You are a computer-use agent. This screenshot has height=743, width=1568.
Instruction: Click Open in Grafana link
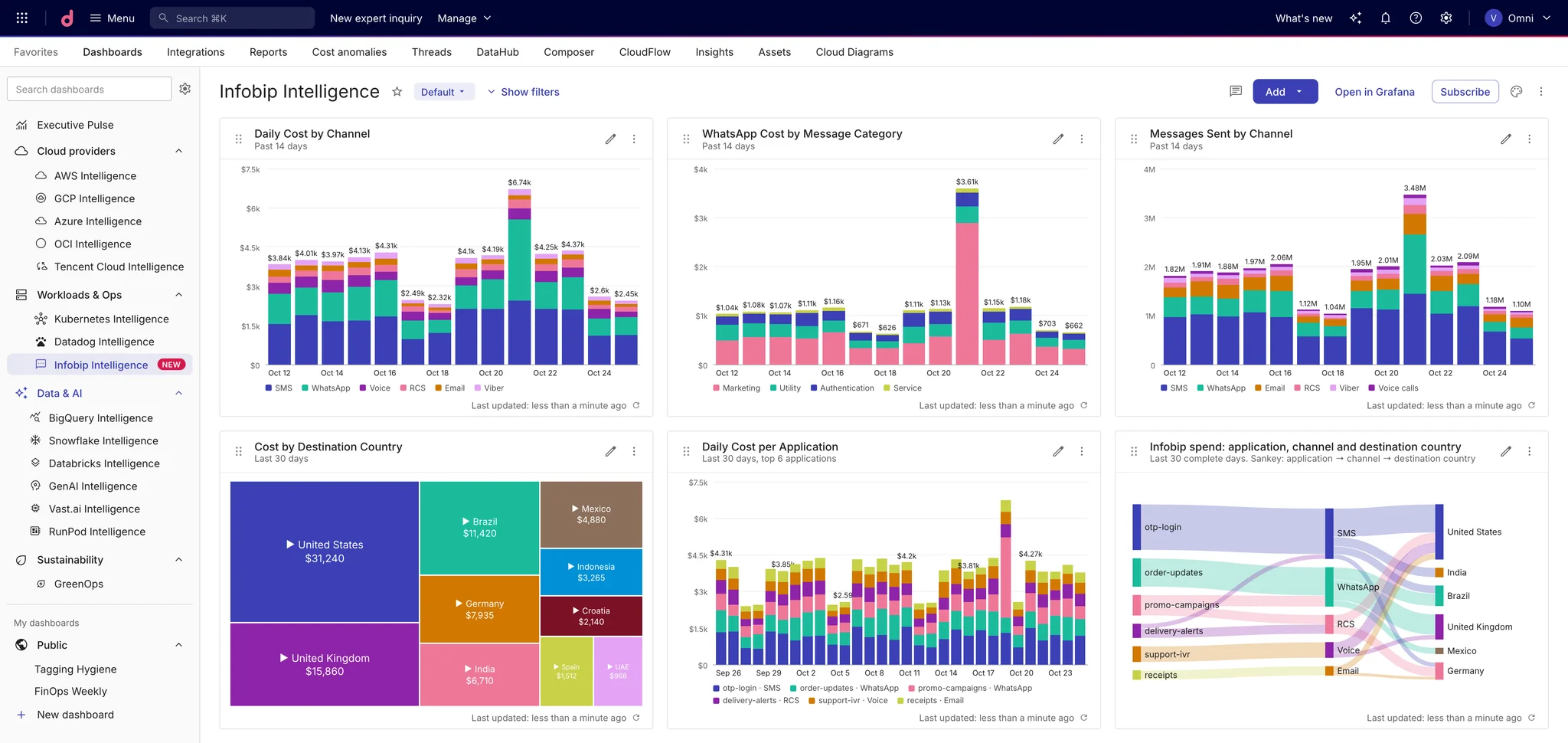[x=1374, y=92]
